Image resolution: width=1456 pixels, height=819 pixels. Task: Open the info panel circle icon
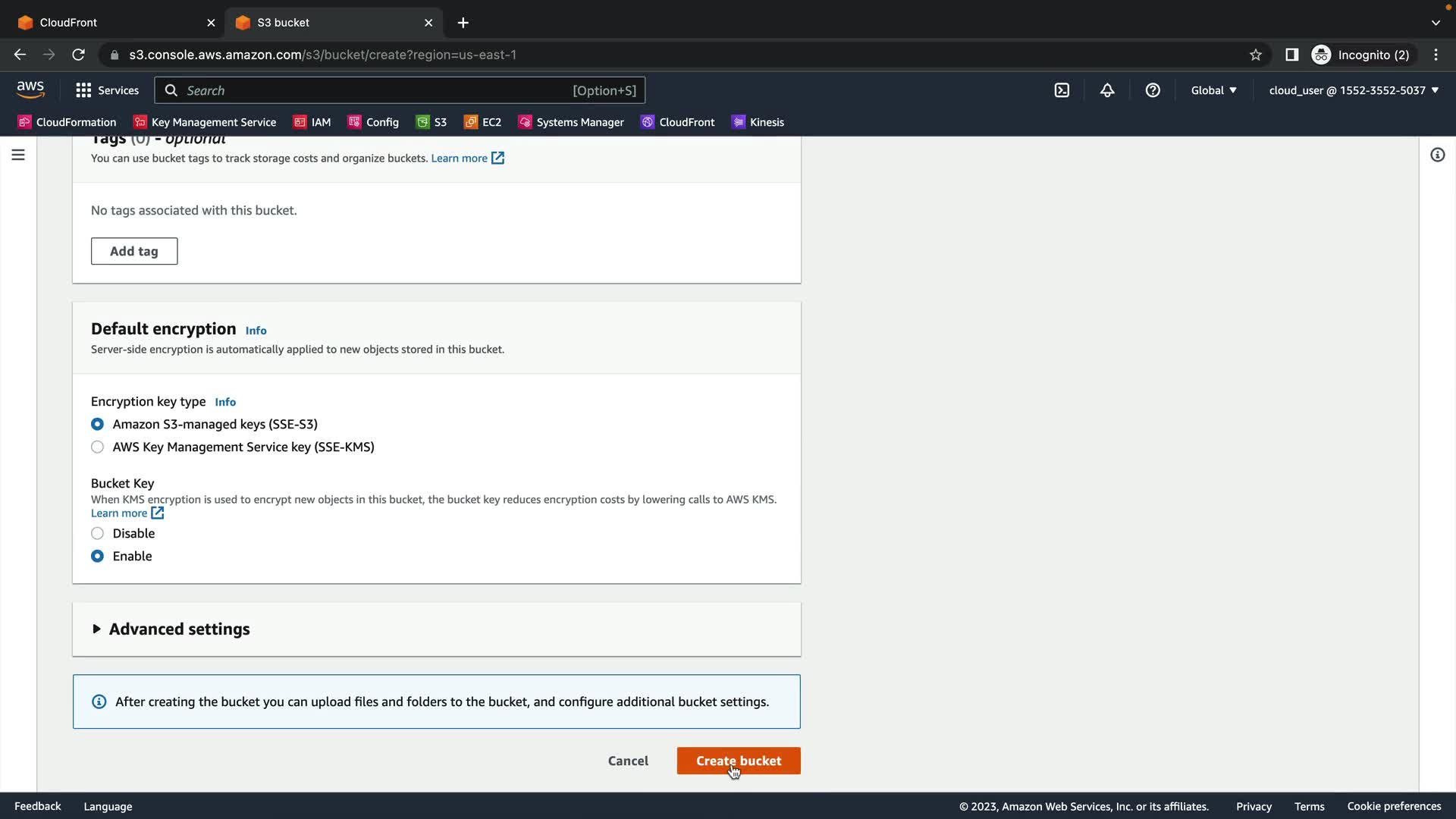(1437, 155)
